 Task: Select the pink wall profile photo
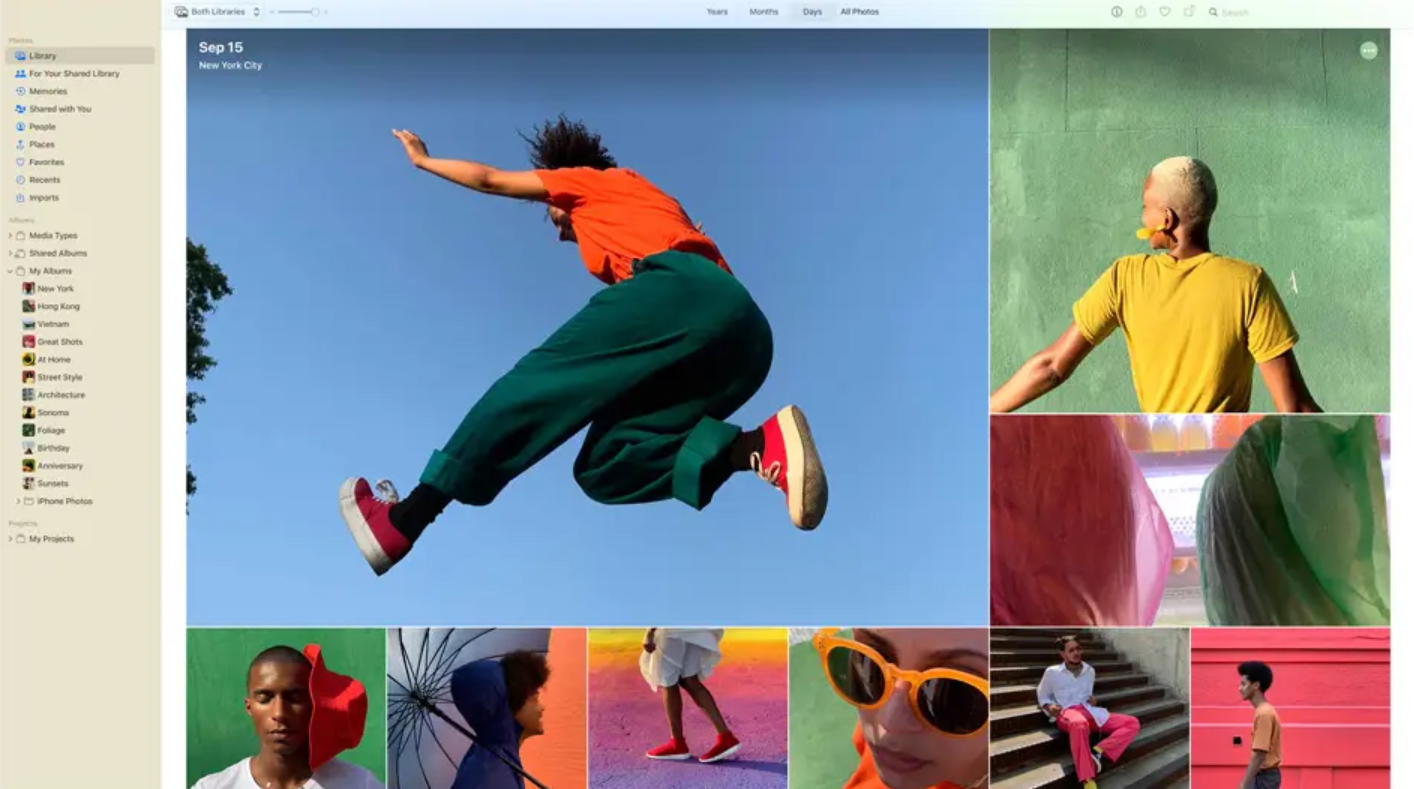tap(1291, 709)
